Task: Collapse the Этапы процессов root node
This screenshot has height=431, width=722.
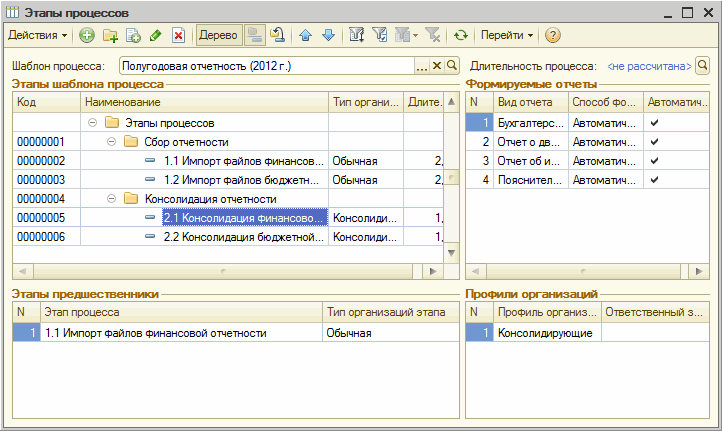Action: (x=93, y=123)
